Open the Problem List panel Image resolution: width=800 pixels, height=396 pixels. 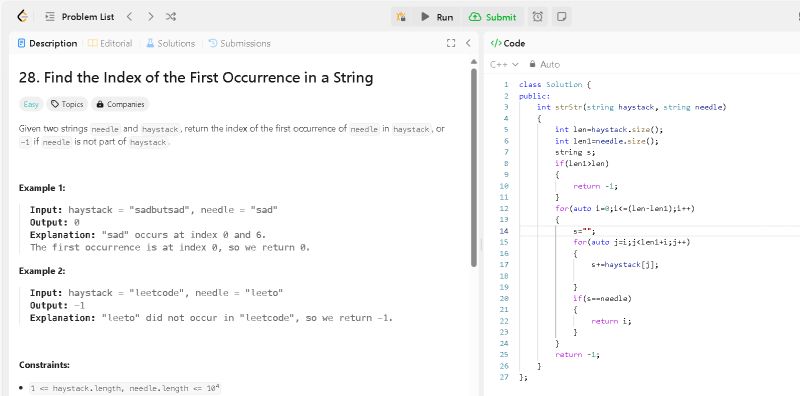pyautogui.click(x=80, y=17)
